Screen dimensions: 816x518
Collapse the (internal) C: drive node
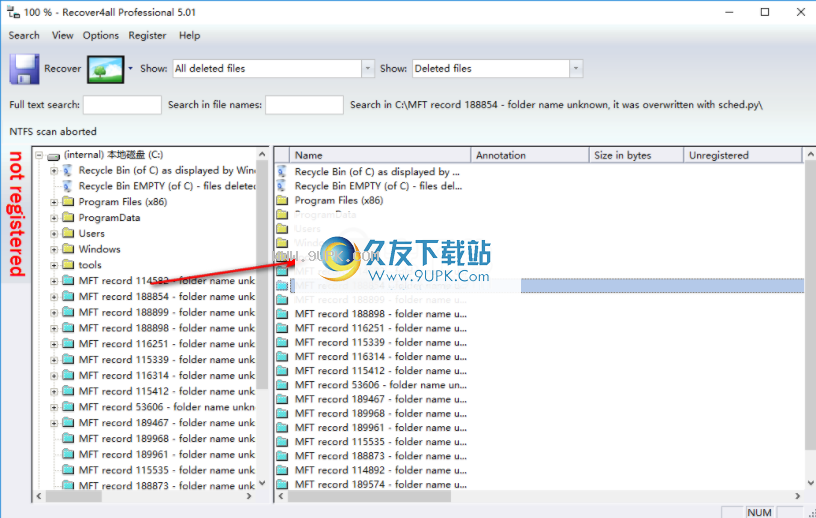point(39,155)
